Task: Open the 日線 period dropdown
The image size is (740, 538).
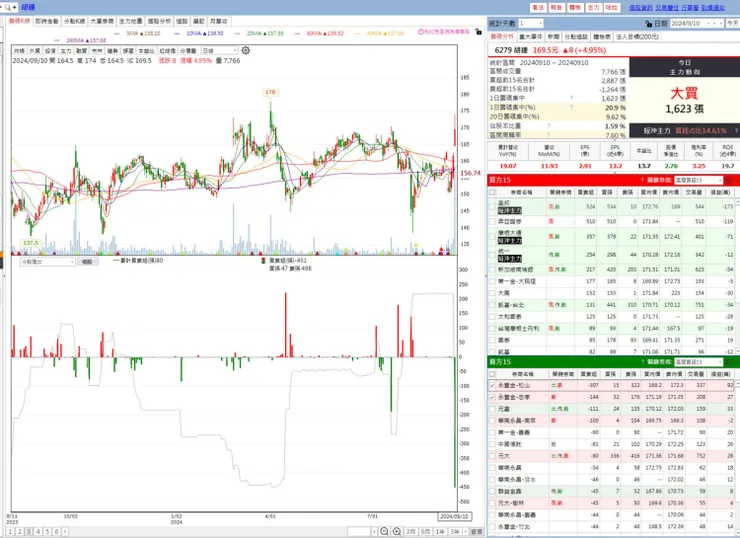Action: pos(219,50)
